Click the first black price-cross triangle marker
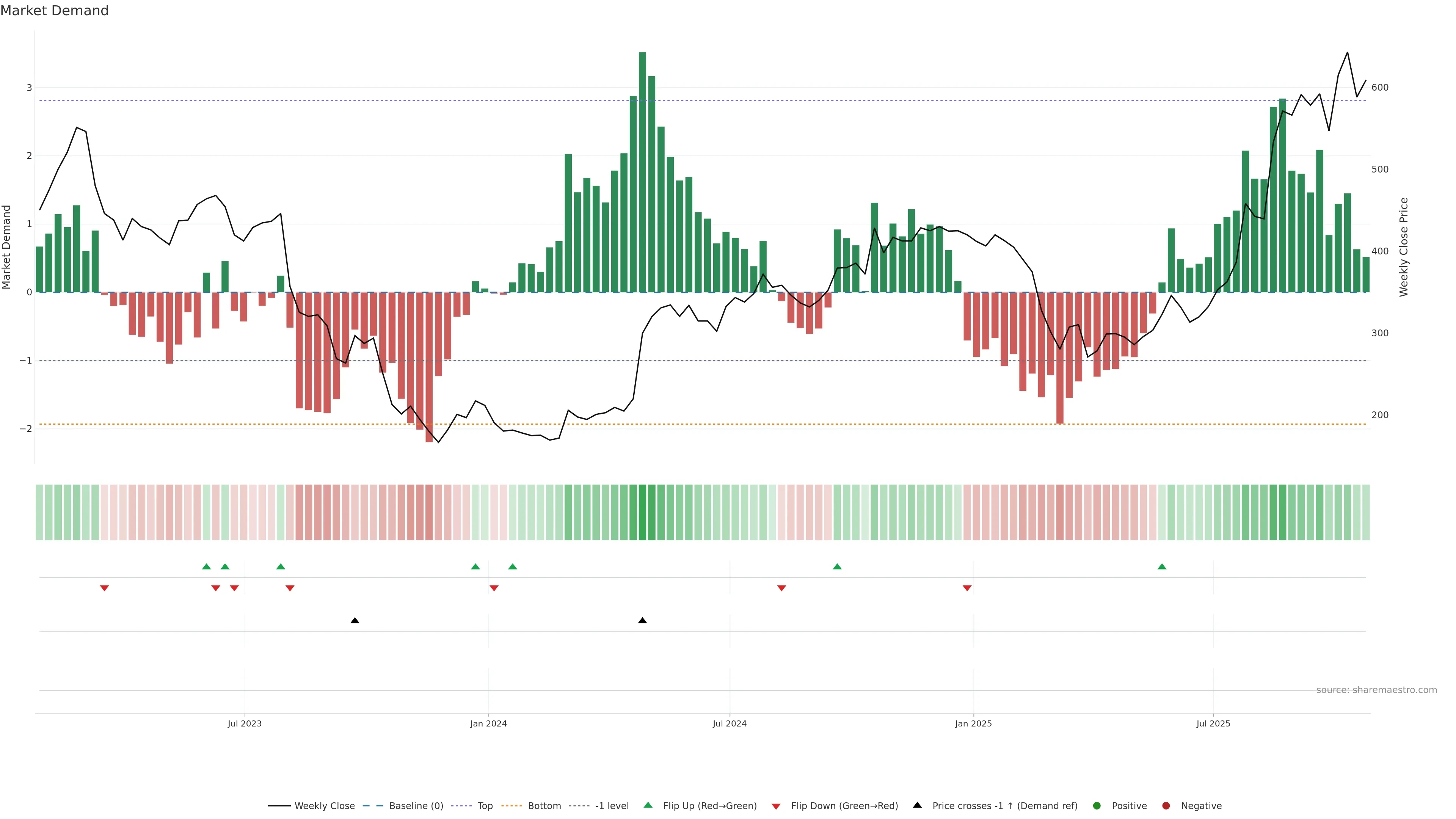Viewport: 1456px width, 819px height. coord(355,621)
